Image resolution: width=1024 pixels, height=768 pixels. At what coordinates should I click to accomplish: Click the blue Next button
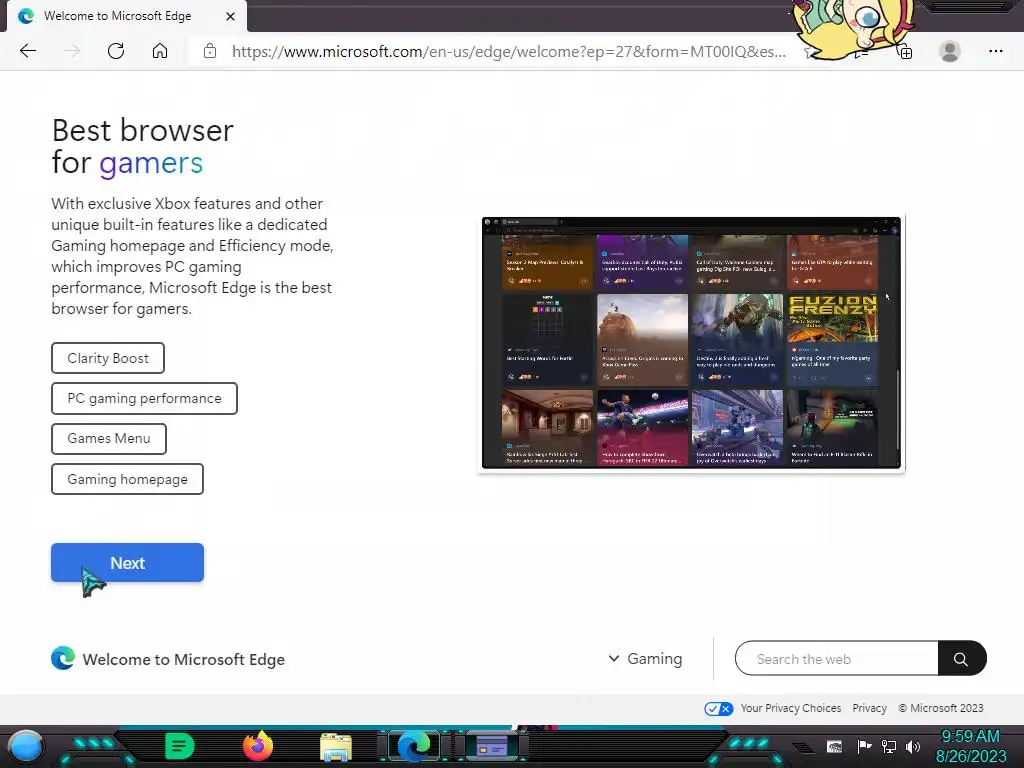127,563
